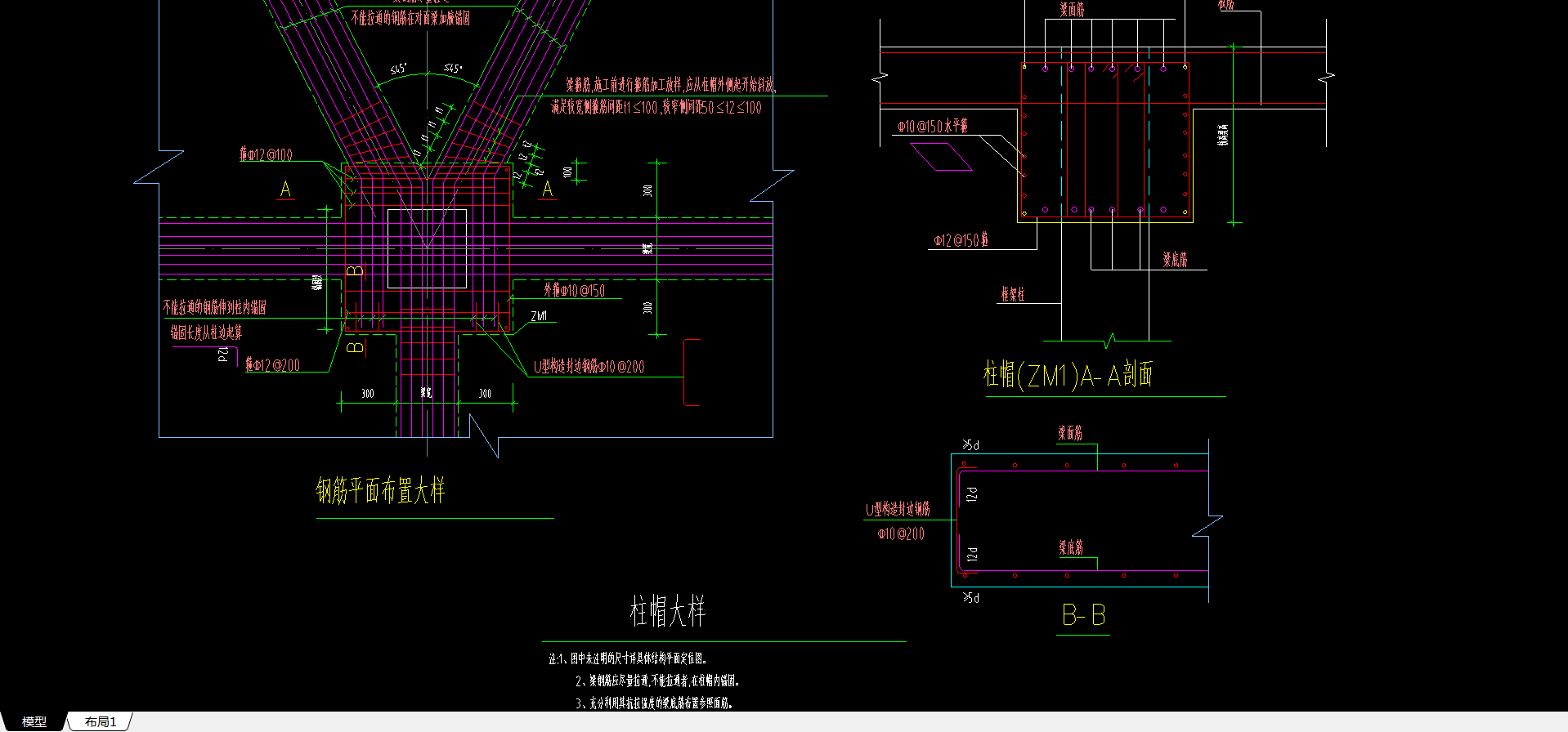Select the '柱帽(ZM1)A-A剖面' section title
The image size is (1568, 732).
click(x=1068, y=375)
